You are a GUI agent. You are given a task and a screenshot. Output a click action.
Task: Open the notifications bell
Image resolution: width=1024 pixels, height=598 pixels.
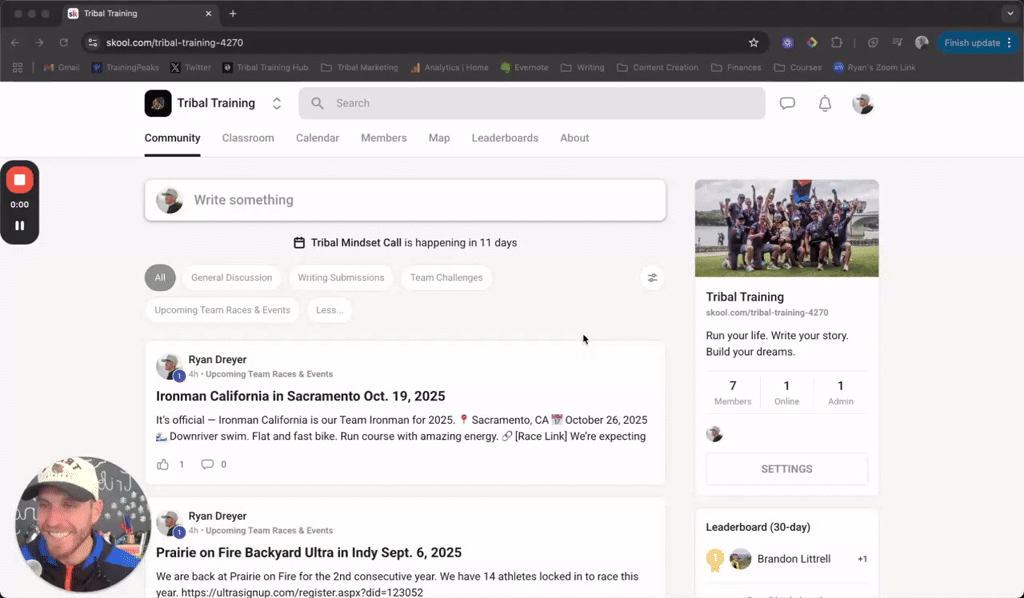point(825,103)
